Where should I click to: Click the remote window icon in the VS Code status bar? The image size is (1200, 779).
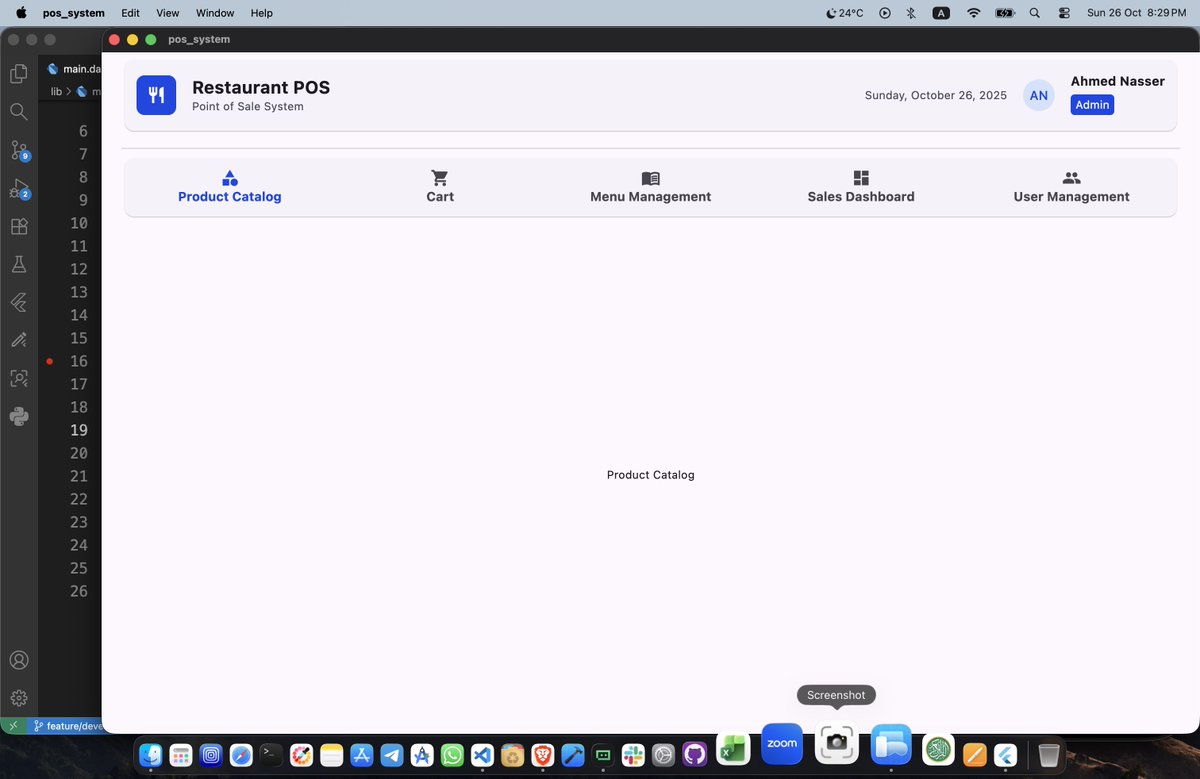pos(13,726)
